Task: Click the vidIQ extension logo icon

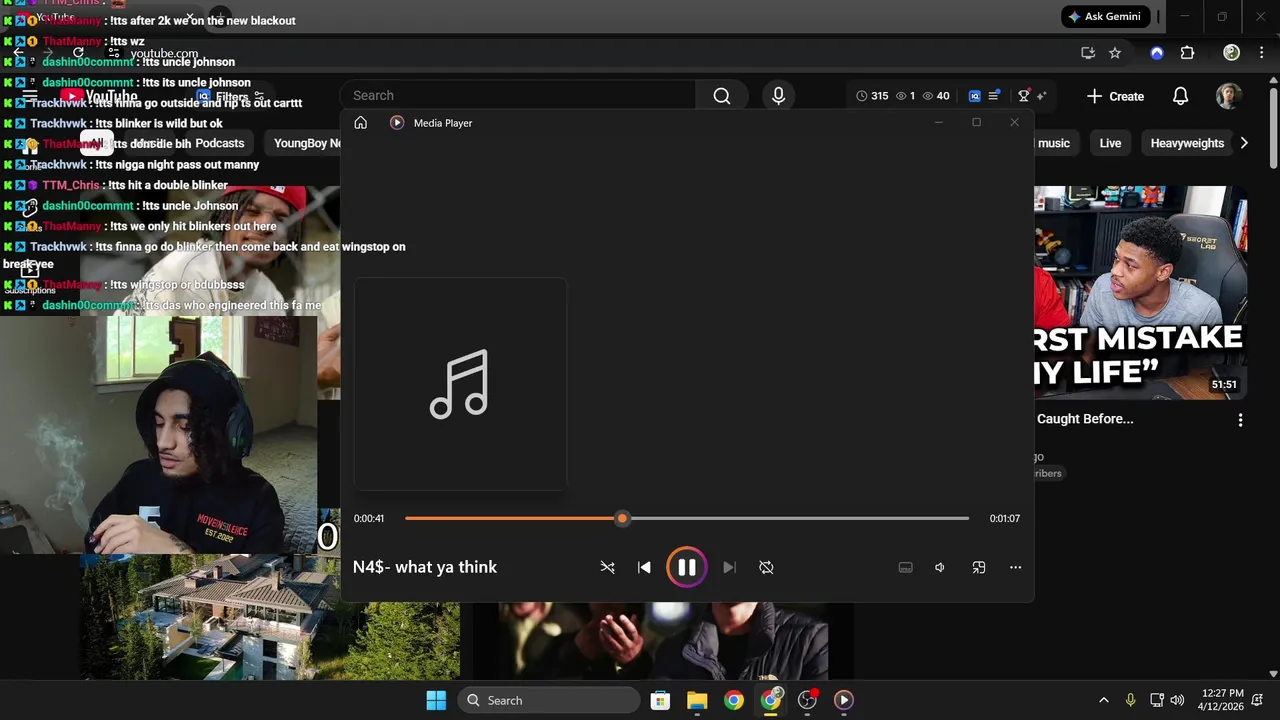Action: [x=974, y=96]
